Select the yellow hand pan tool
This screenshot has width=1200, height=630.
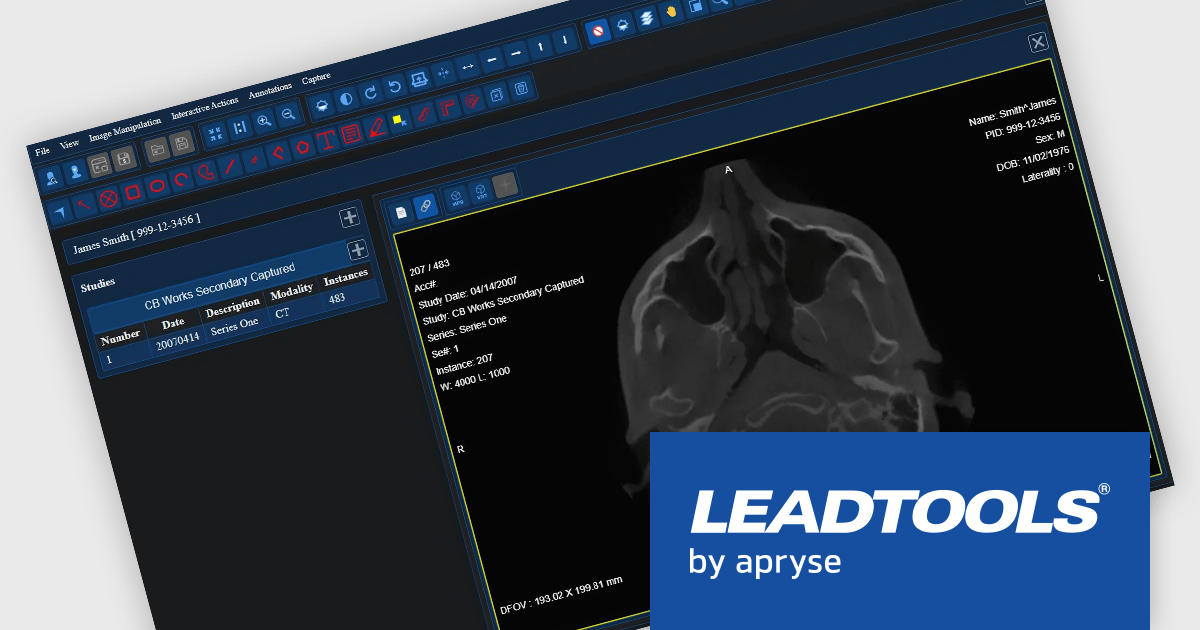(671, 12)
